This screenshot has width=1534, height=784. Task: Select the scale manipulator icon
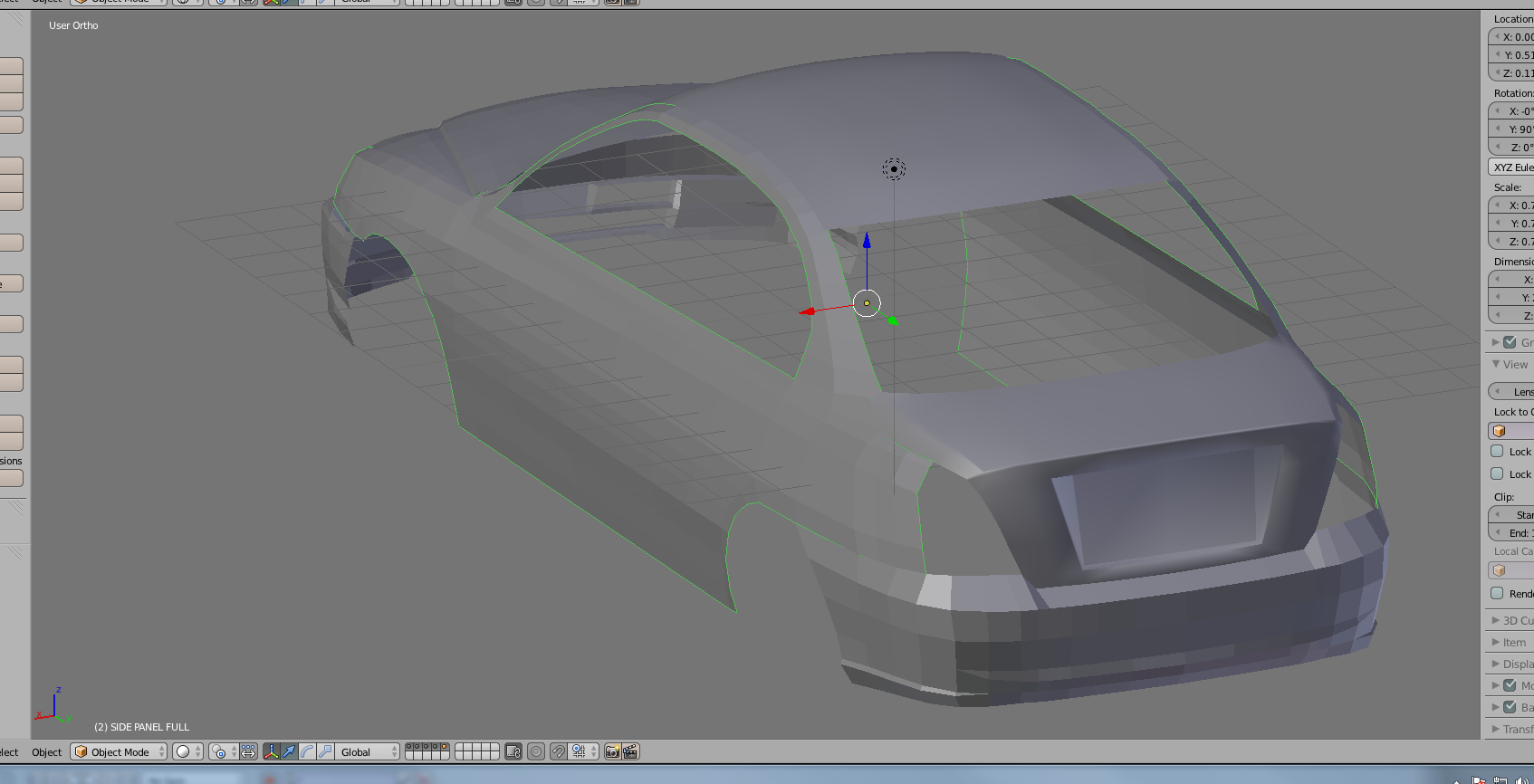click(325, 751)
